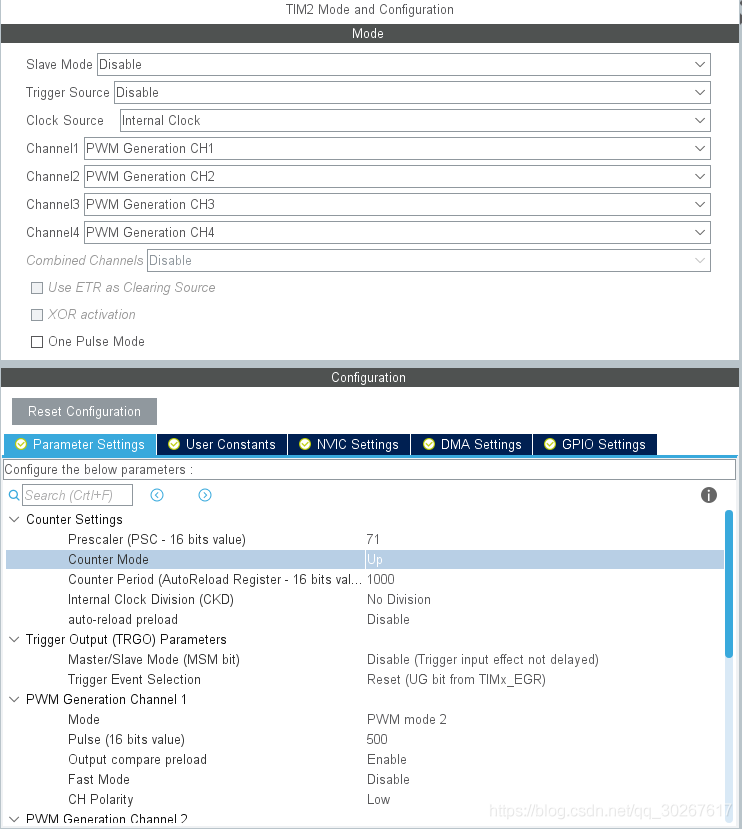Open the parameter info icon

pyautogui.click(x=709, y=495)
